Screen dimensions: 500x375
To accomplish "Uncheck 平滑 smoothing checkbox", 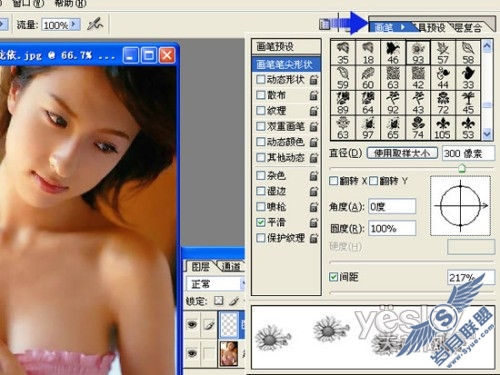I will (261, 222).
